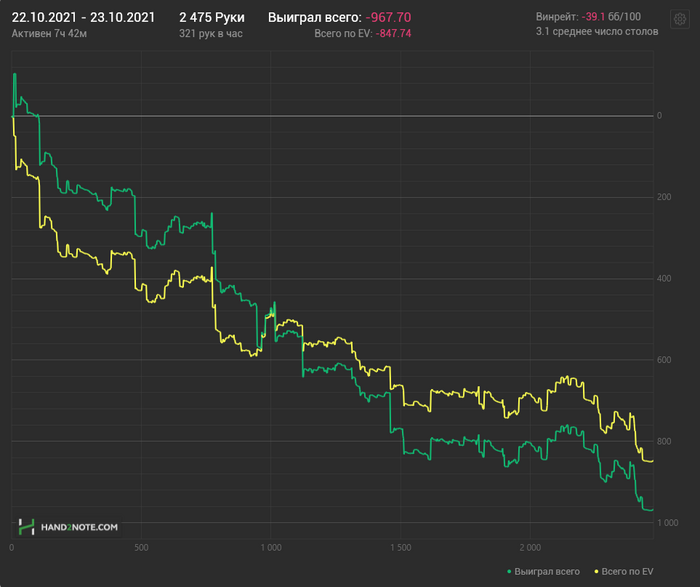Toggle the 'Выиграл всего' legend series

pyautogui.click(x=545, y=571)
